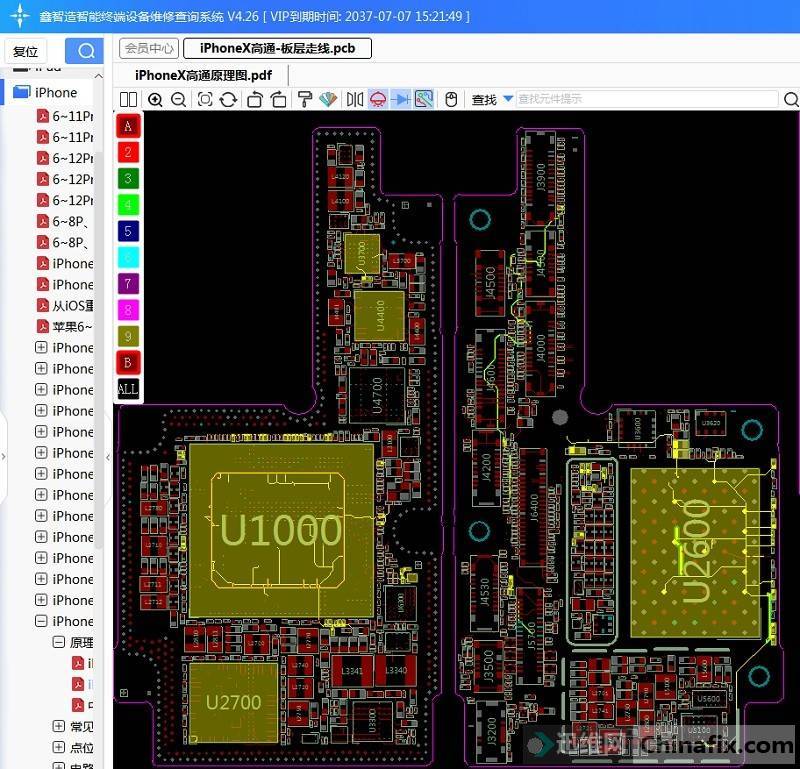
Task: Collapse the 原理 folder in tree
Action: pyautogui.click(x=58, y=642)
